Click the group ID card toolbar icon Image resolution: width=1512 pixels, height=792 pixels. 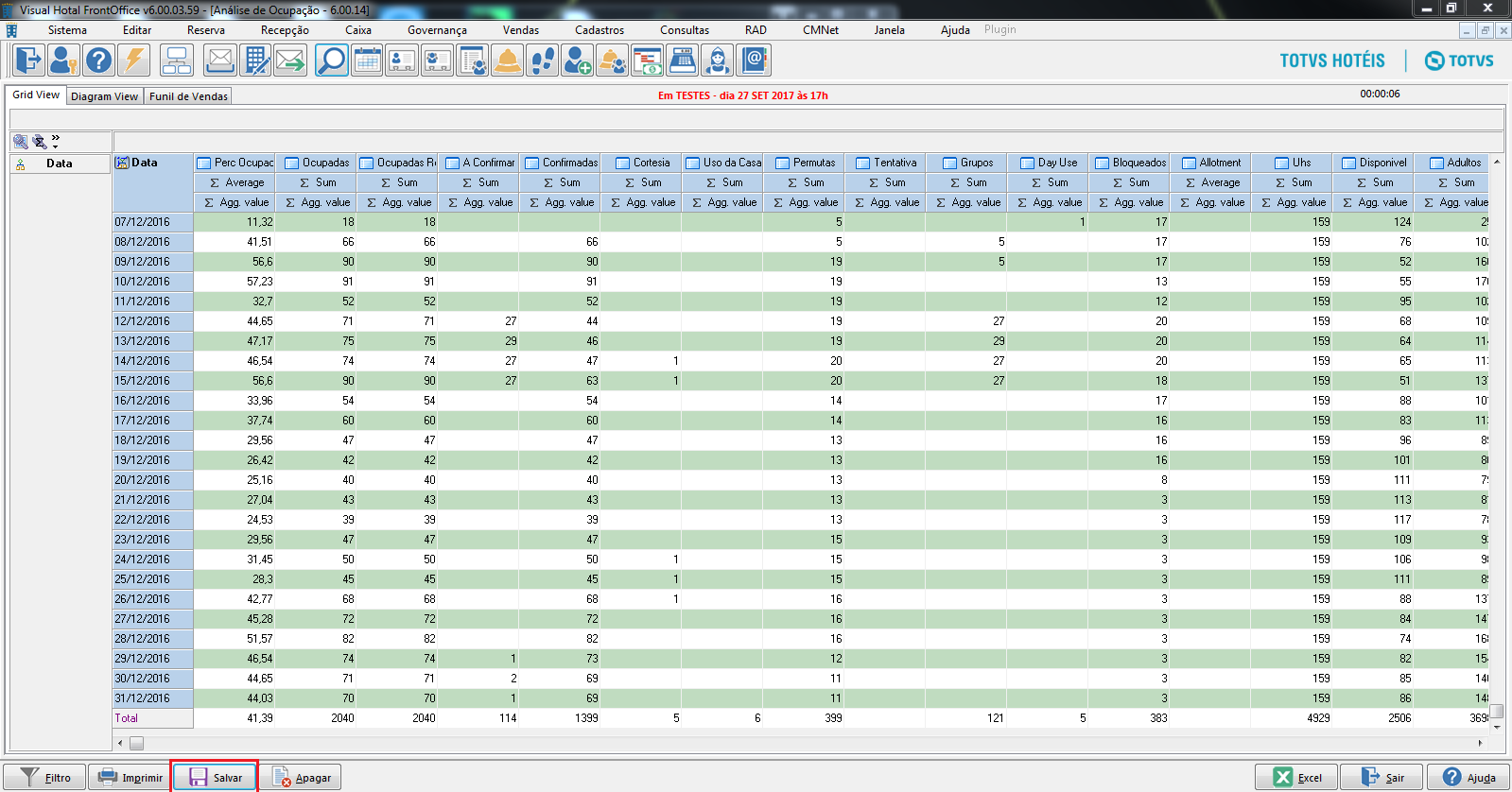point(437,60)
